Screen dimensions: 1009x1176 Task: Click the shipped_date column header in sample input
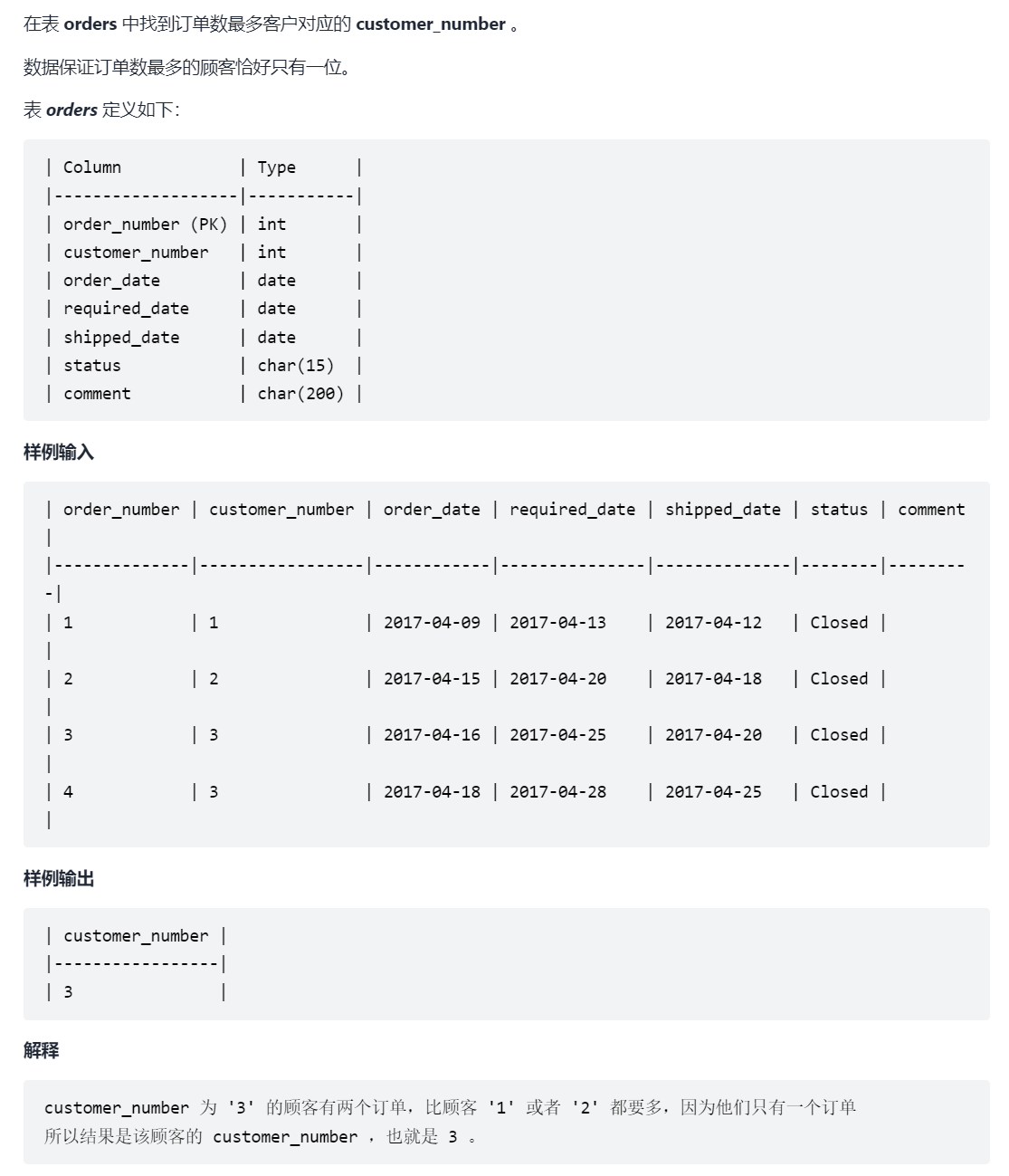point(723,510)
